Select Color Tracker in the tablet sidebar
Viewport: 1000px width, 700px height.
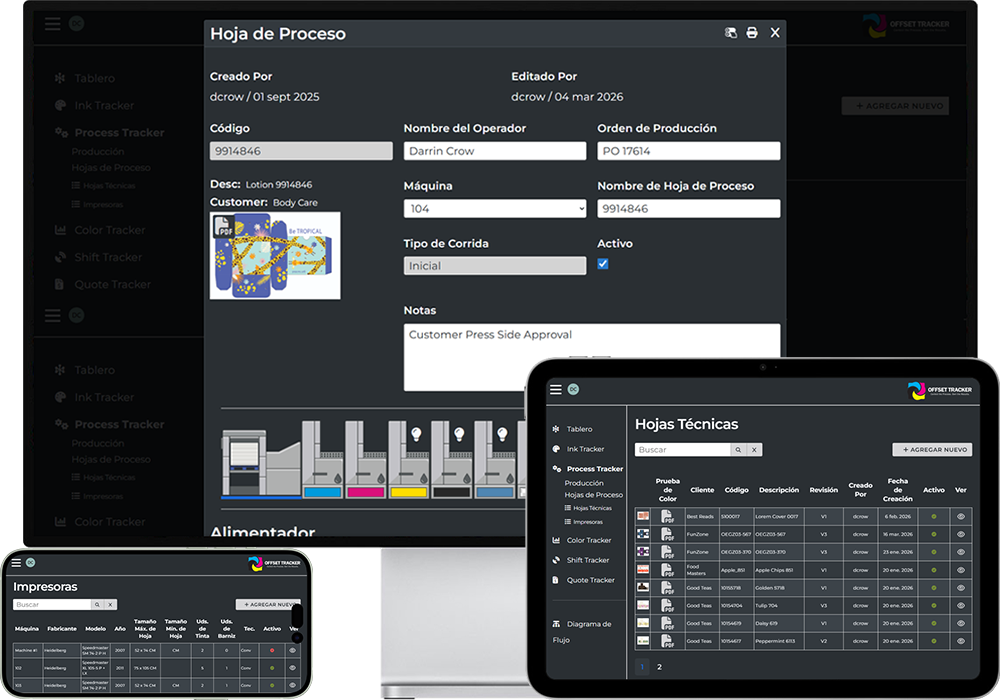(589, 540)
